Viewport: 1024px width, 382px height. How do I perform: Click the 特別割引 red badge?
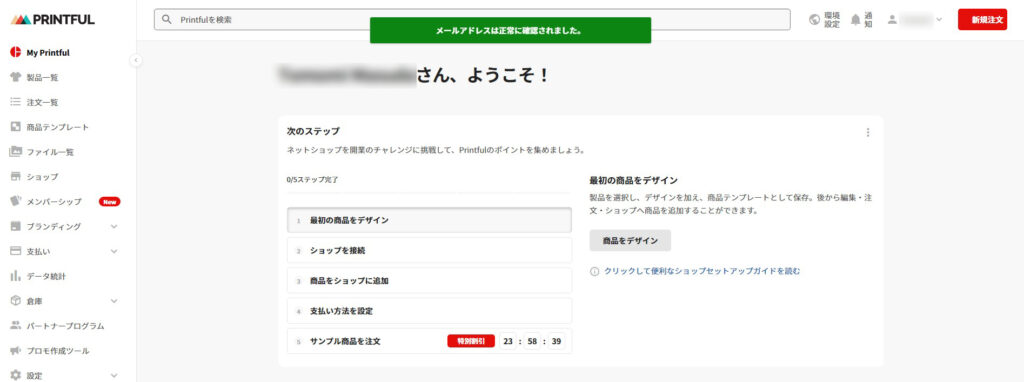pos(471,341)
